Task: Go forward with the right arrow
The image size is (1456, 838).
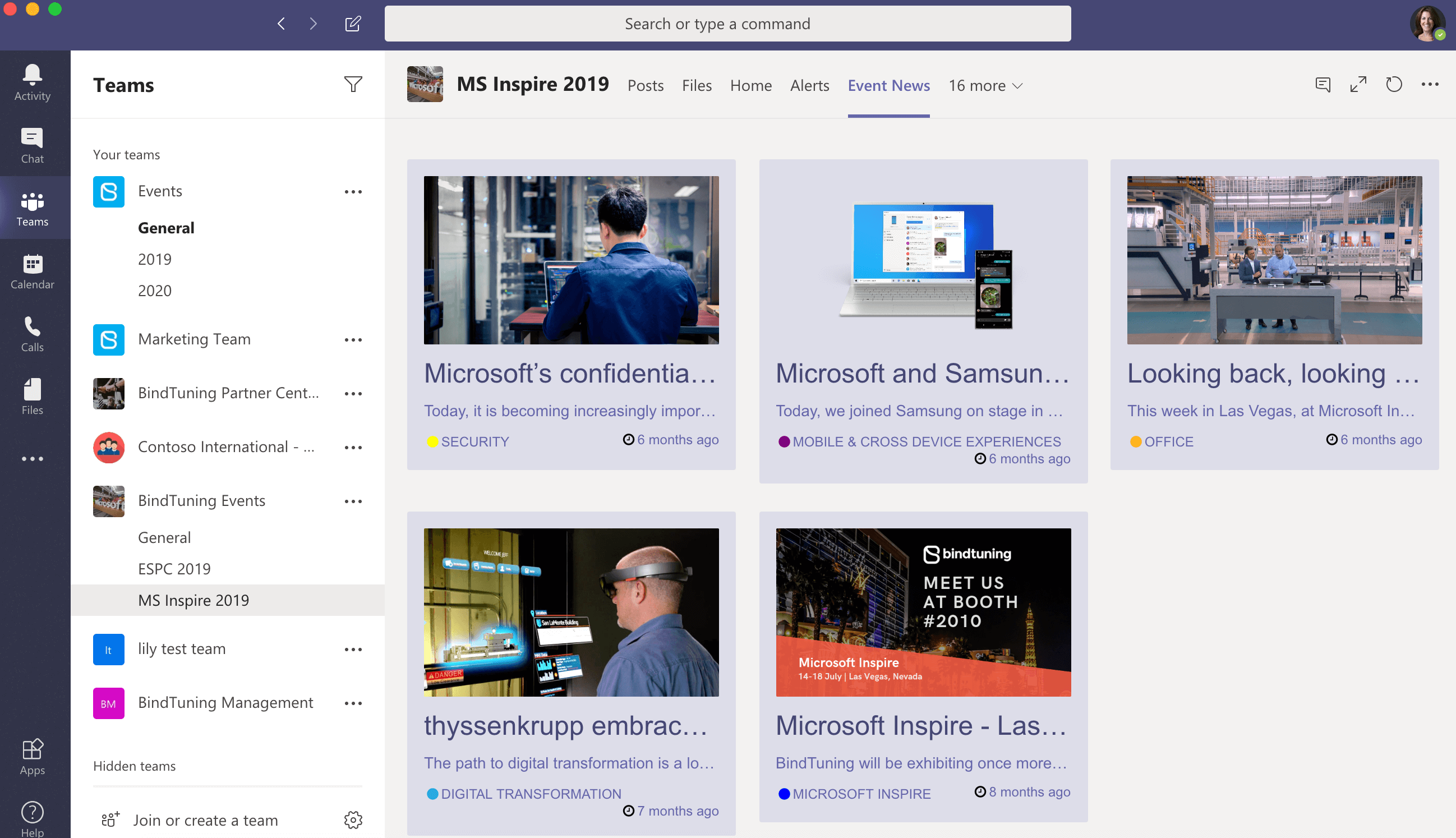Action: pyautogui.click(x=313, y=24)
